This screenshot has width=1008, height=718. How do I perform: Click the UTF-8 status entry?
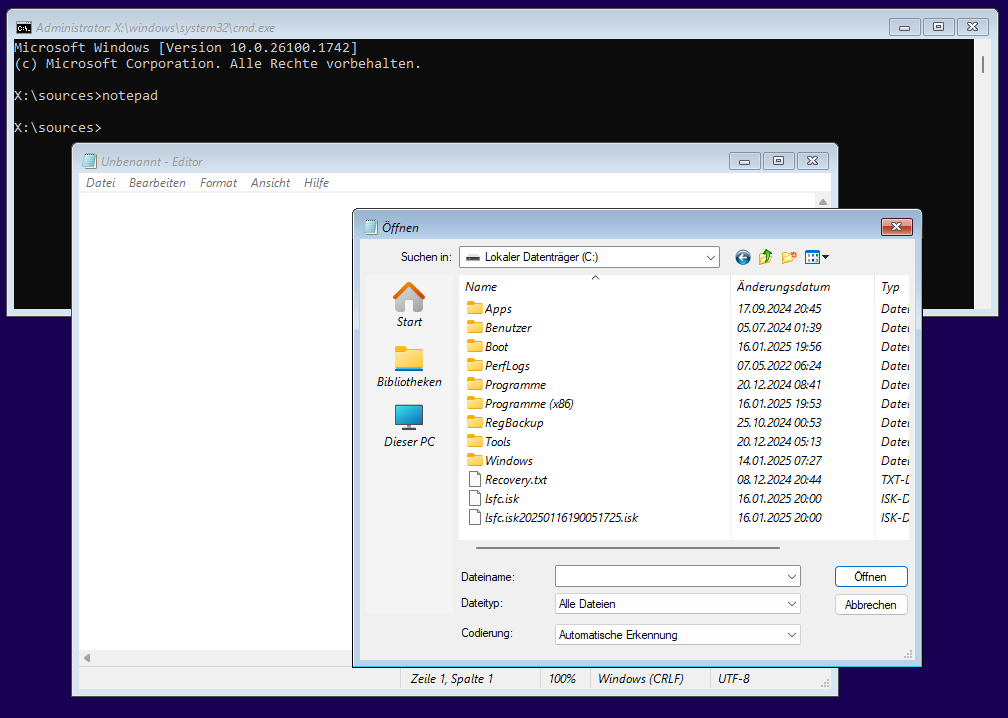coord(734,679)
